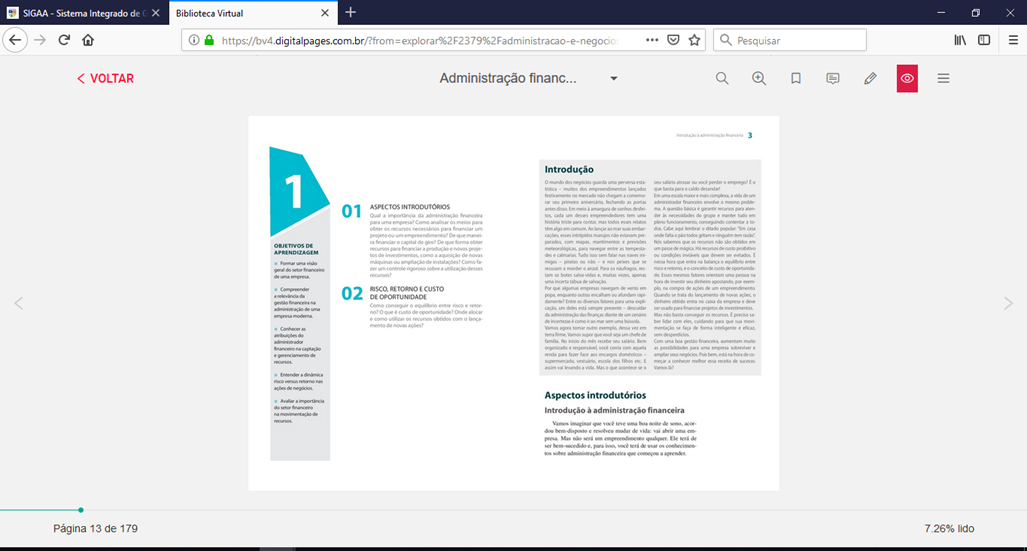Star this page in the address bar
Screen dimensions: 1027x551
[695, 40]
